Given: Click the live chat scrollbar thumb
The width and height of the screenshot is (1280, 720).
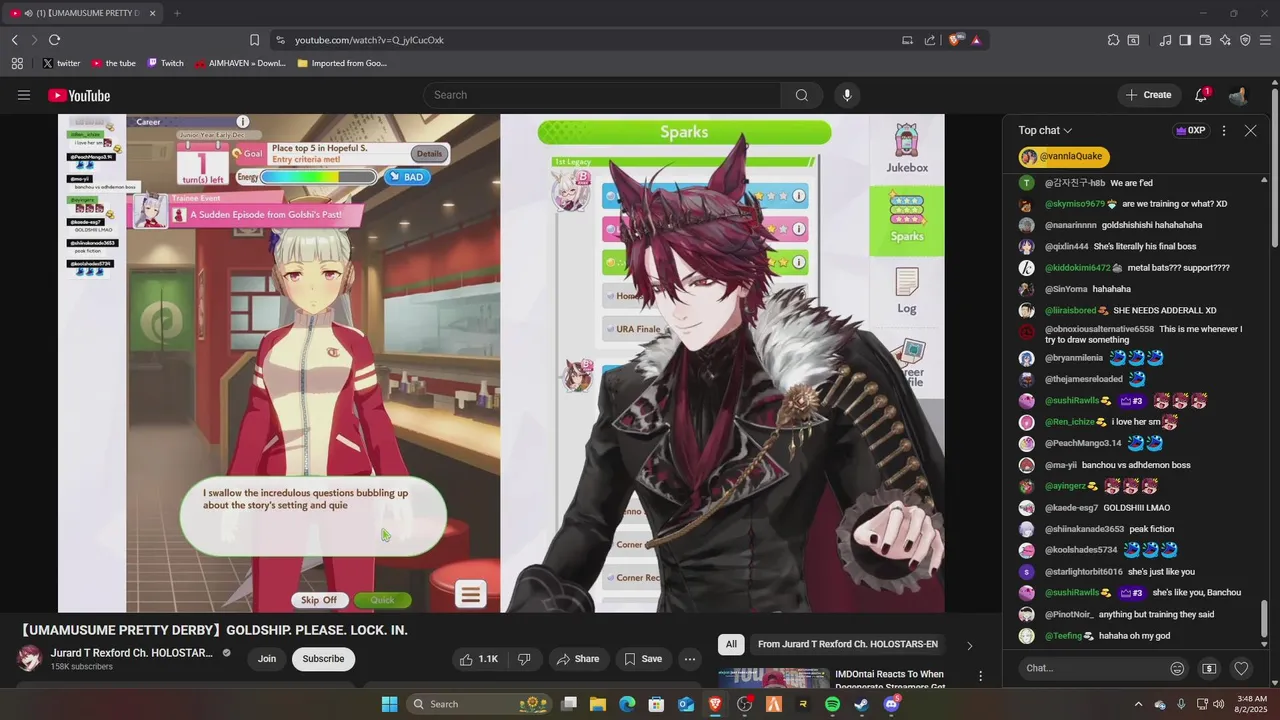Looking at the screenshot, I should (x=1265, y=618).
